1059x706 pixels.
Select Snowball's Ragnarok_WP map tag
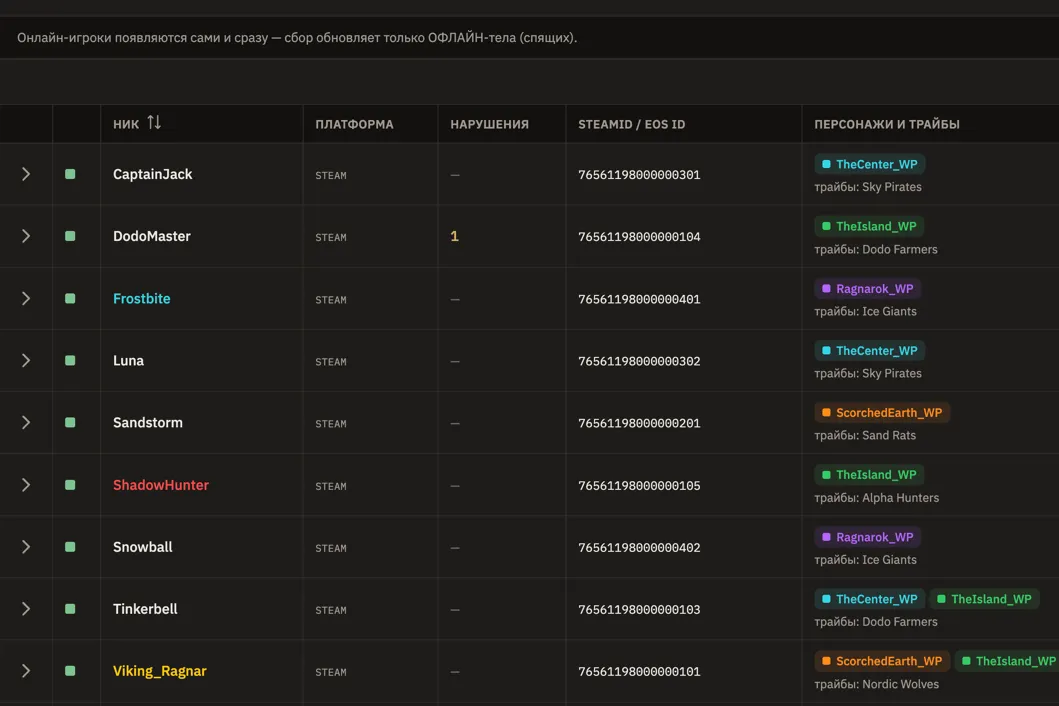click(x=868, y=537)
